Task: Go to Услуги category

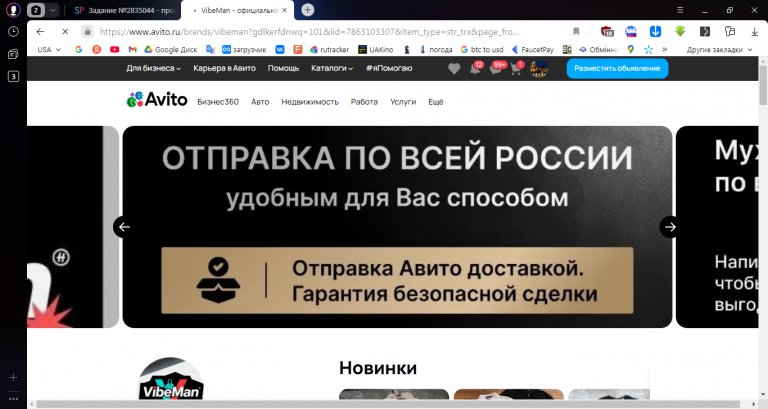Action: [x=403, y=102]
